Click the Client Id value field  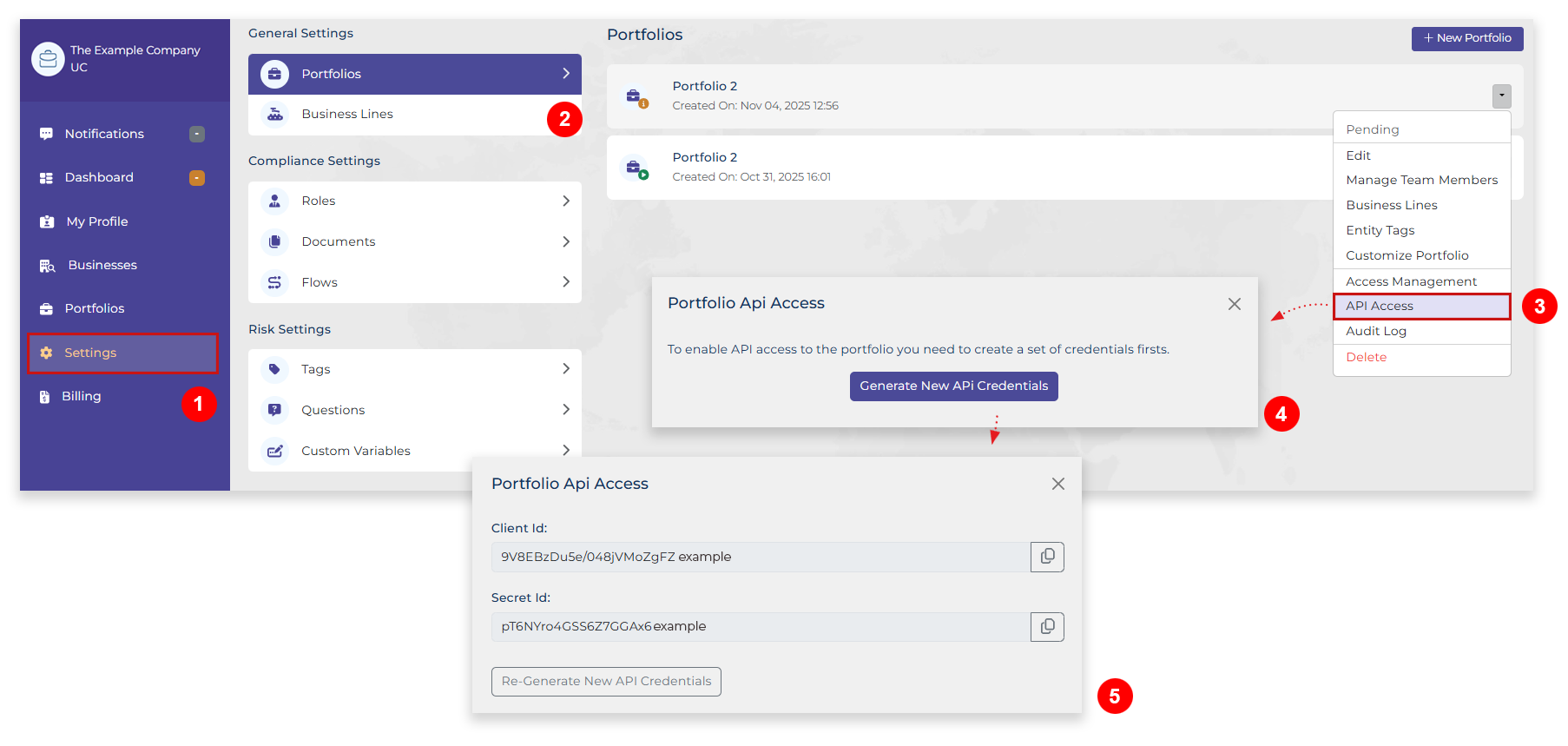click(761, 557)
